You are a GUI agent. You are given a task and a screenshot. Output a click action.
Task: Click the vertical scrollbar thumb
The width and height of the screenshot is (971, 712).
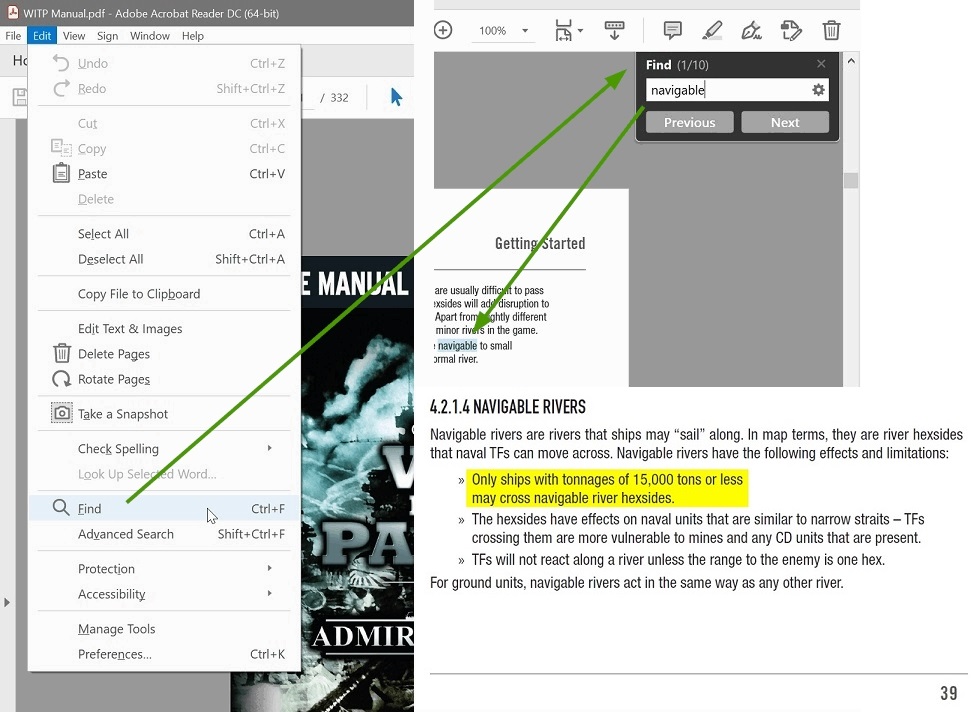tap(851, 180)
